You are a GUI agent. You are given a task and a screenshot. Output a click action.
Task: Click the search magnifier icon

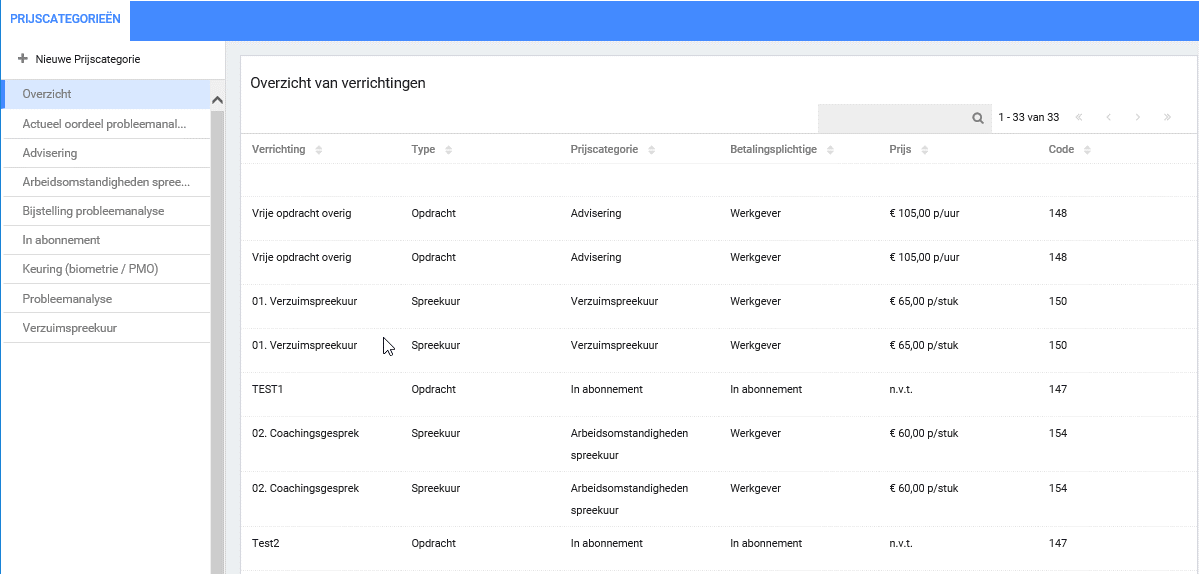click(x=978, y=118)
